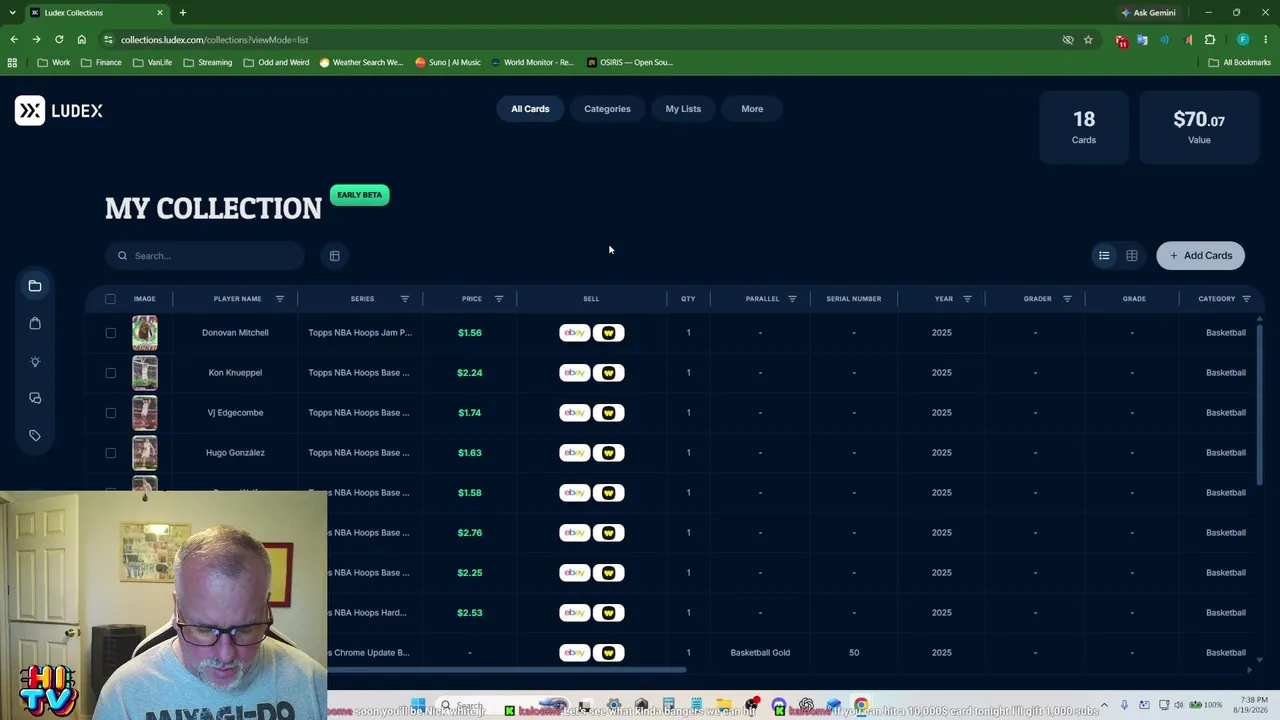Image resolution: width=1280 pixels, height=720 pixels.
Task: Click the Add Cards button
Action: 1200,256
